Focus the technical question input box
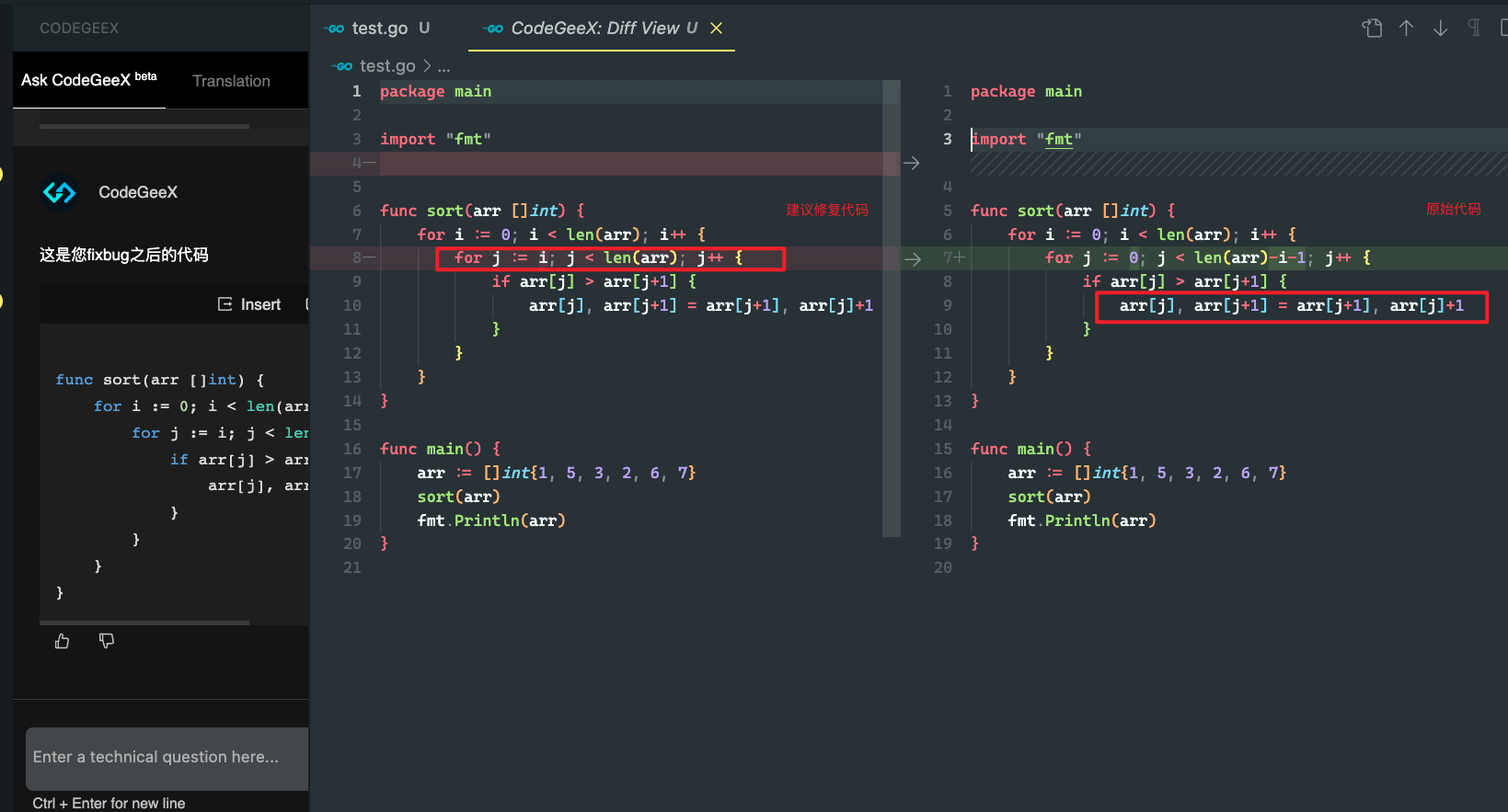The width and height of the screenshot is (1508, 812). pos(167,758)
